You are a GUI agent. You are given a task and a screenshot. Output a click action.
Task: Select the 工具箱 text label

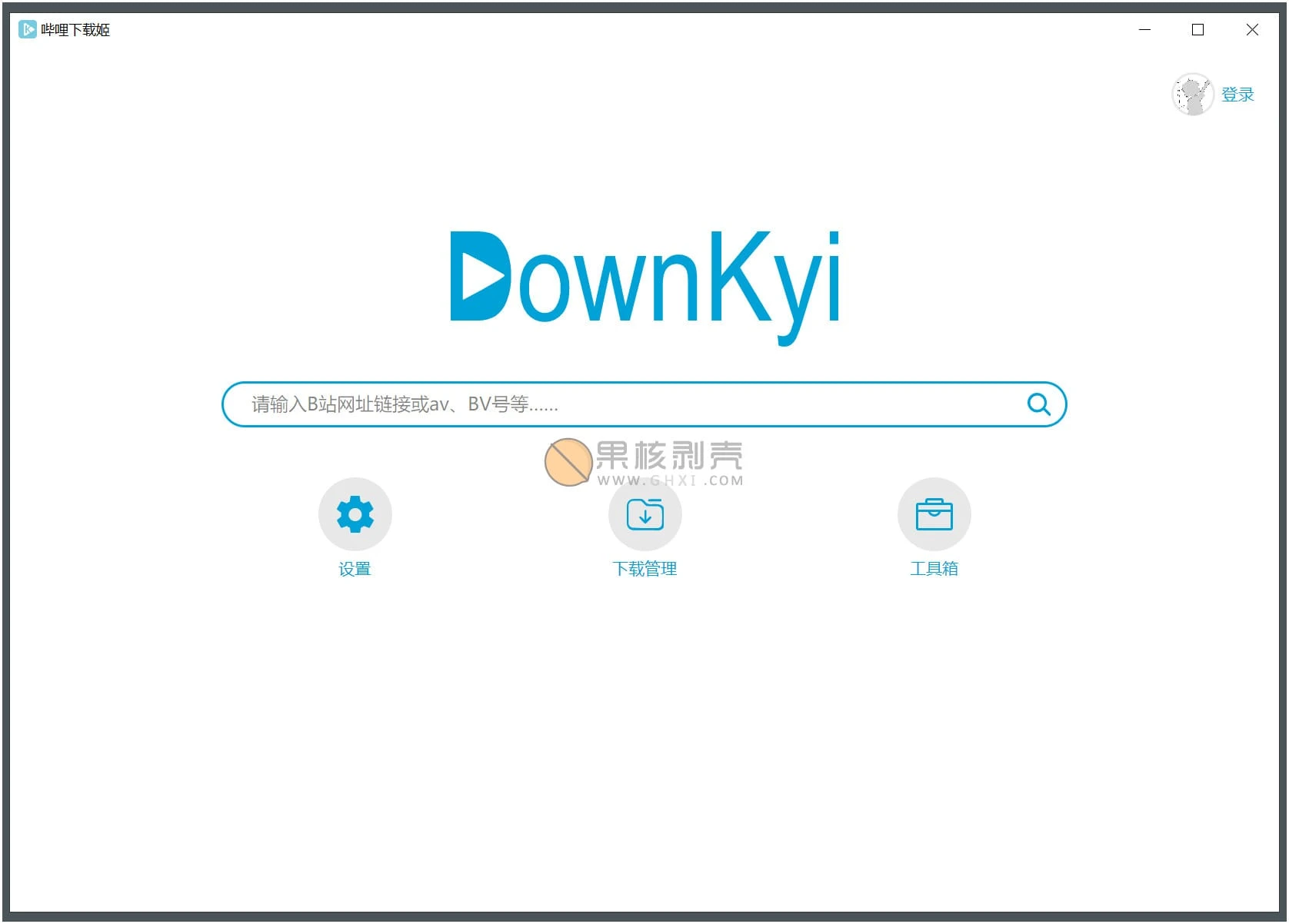pyautogui.click(x=934, y=569)
